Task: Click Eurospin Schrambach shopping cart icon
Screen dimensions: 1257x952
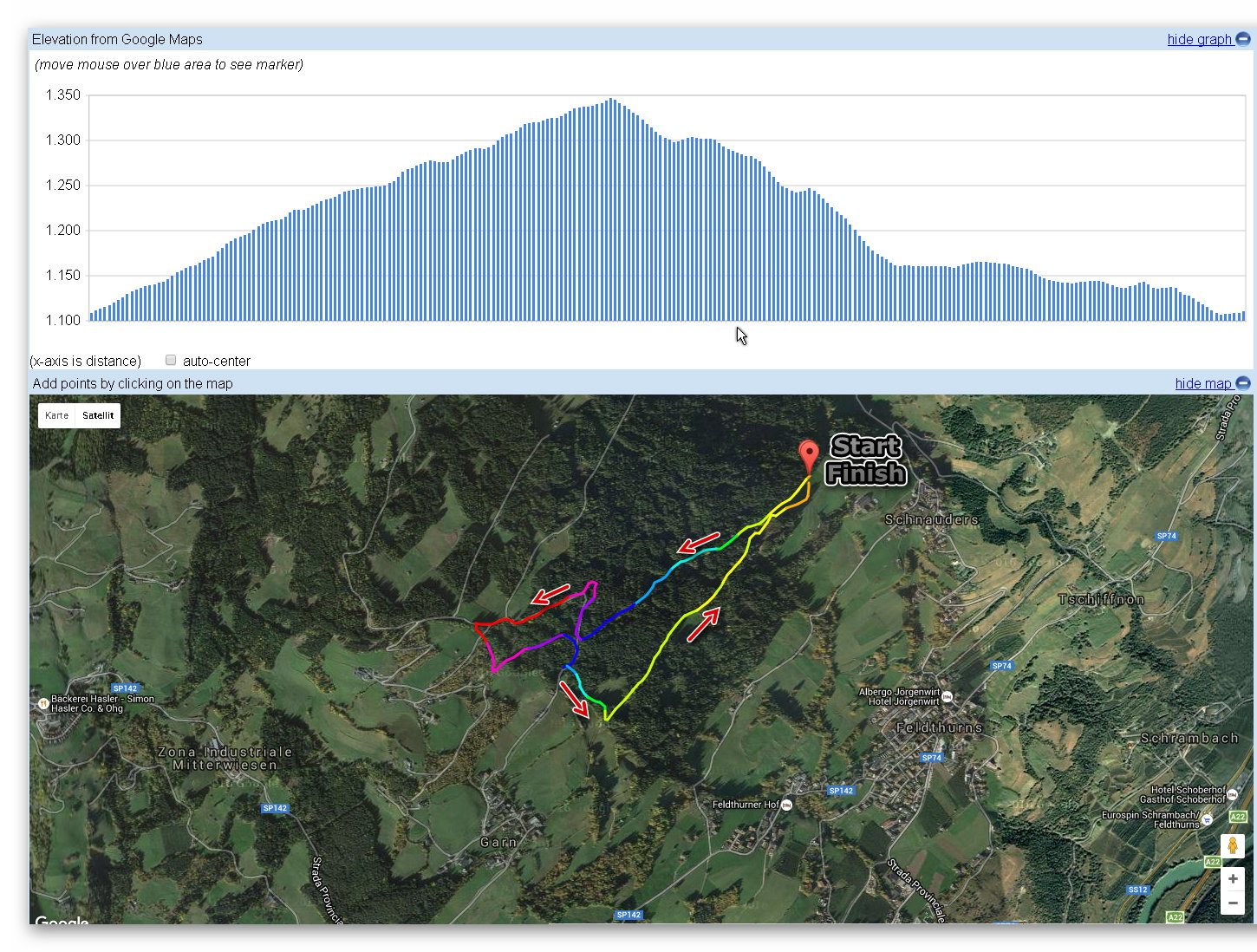Action: click(x=1208, y=819)
